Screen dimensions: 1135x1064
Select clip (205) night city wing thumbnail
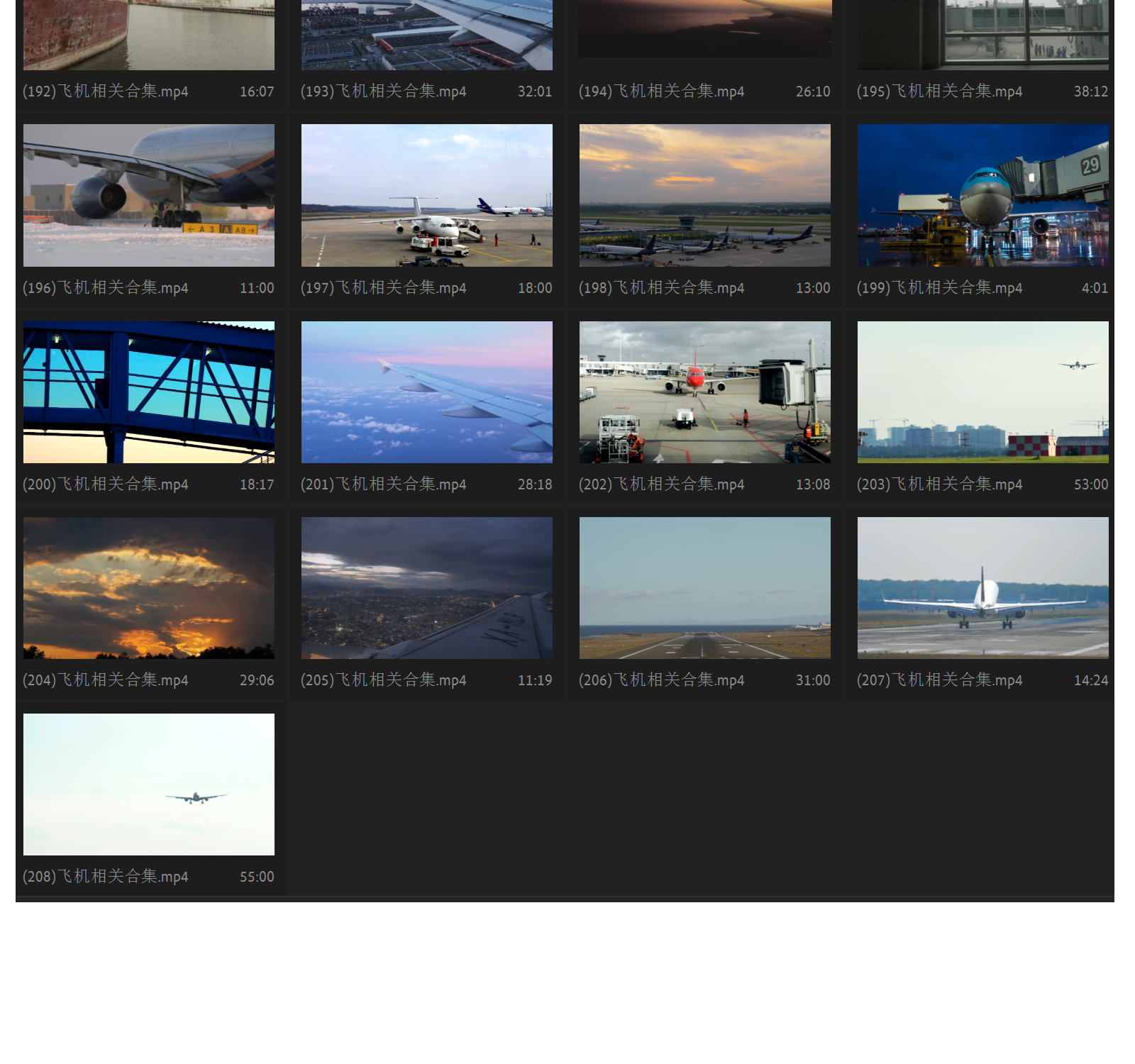[427, 588]
